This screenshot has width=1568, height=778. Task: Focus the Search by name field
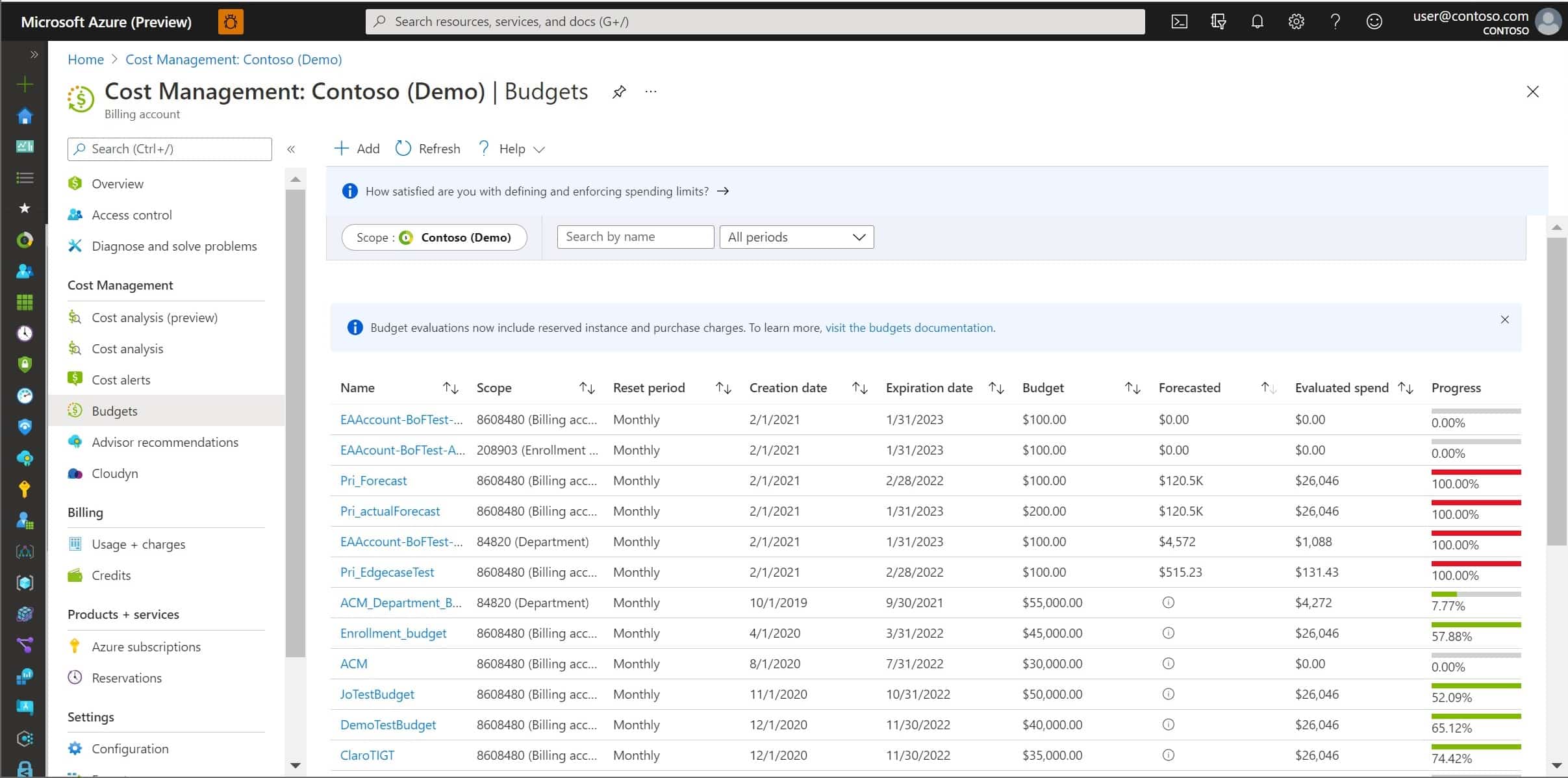pos(635,237)
